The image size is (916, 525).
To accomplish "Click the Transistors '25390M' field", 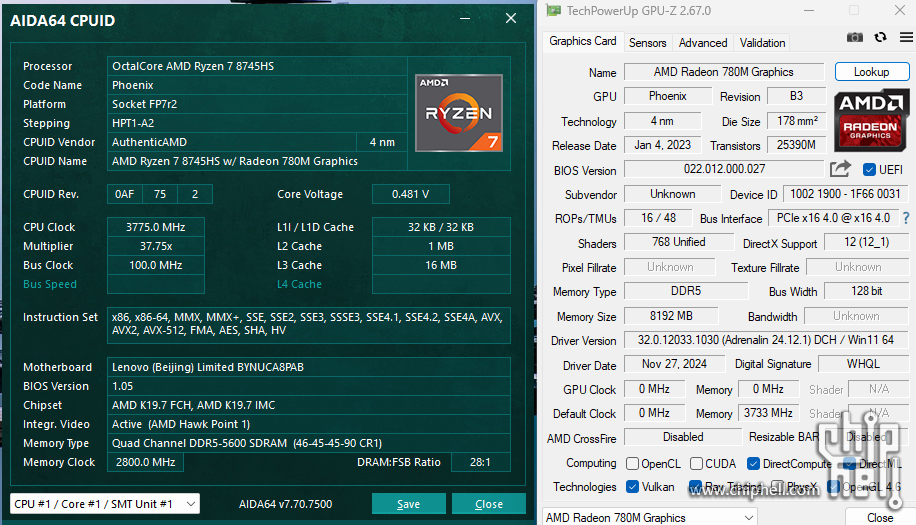I will click(796, 145).
